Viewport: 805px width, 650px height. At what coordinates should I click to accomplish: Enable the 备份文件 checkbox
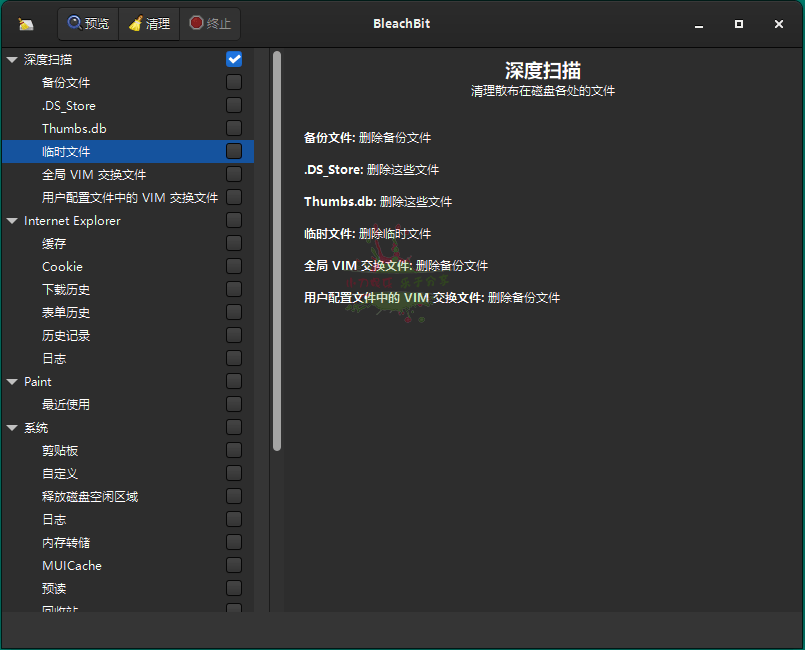tap(233, 82)
